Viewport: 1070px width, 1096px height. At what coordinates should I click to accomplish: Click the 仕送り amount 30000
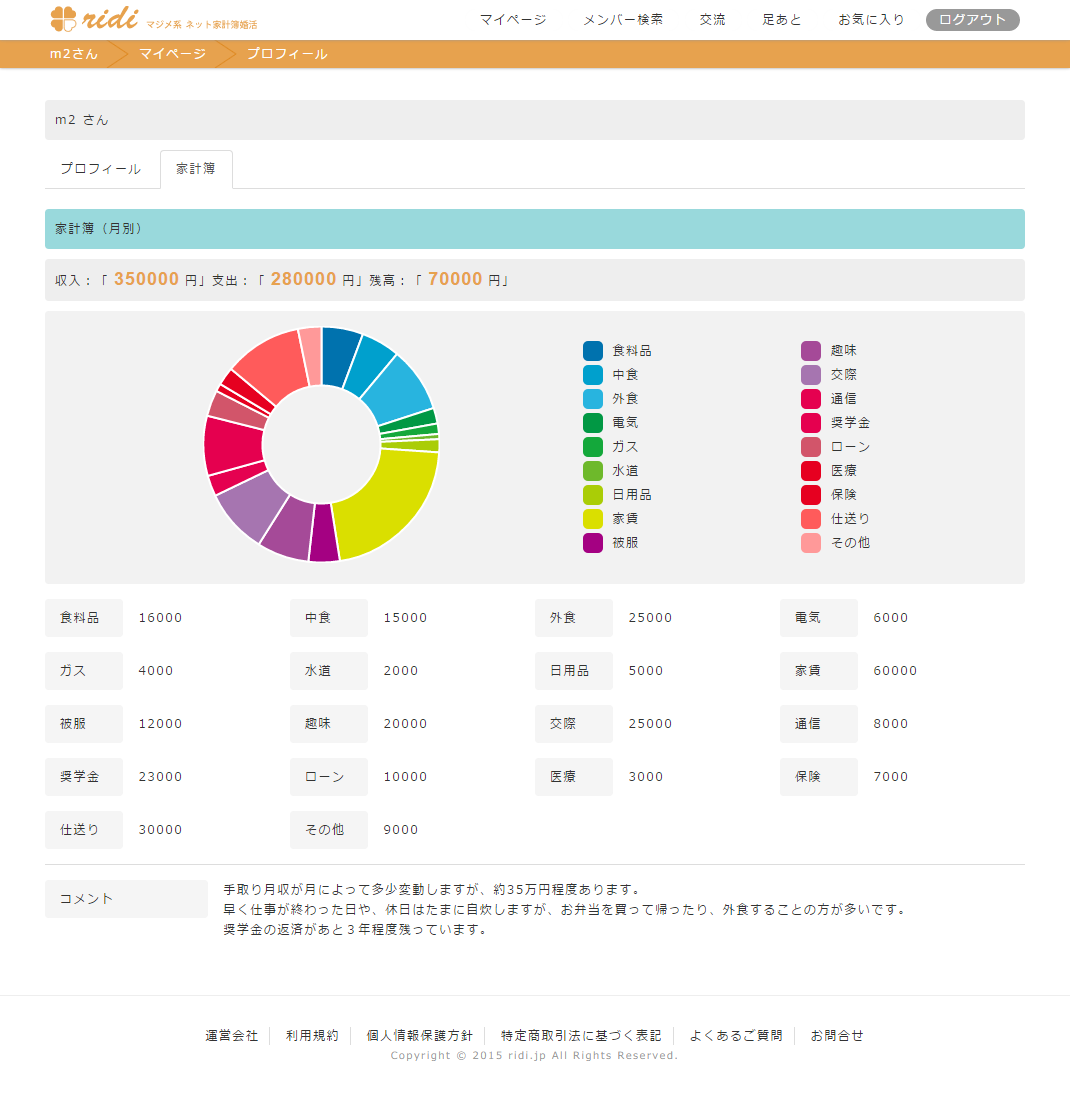point(160,830)
